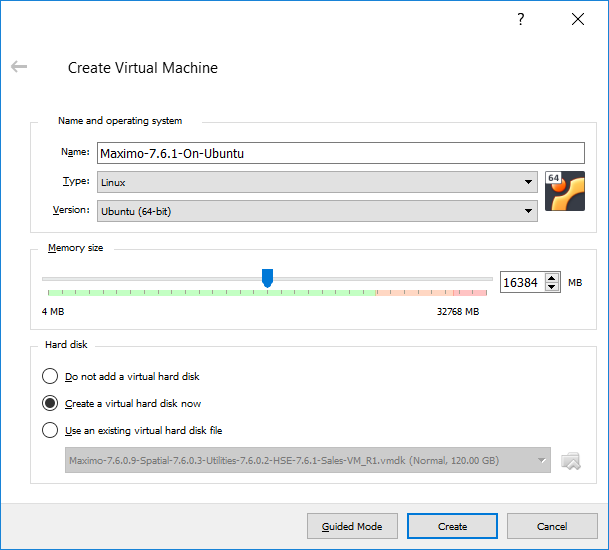609x550 pixels.
Task: Open the existing hard disk file dropdown
Action: point(308,460)
